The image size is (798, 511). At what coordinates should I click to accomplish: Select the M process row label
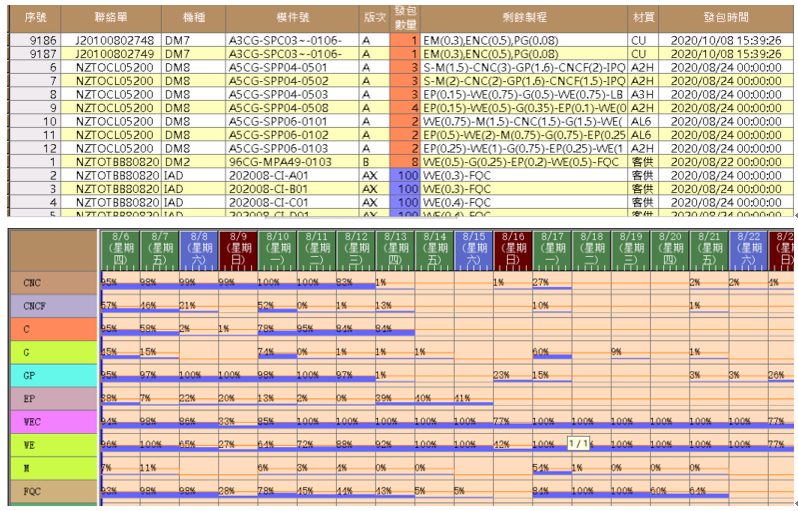click(x=54, y=468)
